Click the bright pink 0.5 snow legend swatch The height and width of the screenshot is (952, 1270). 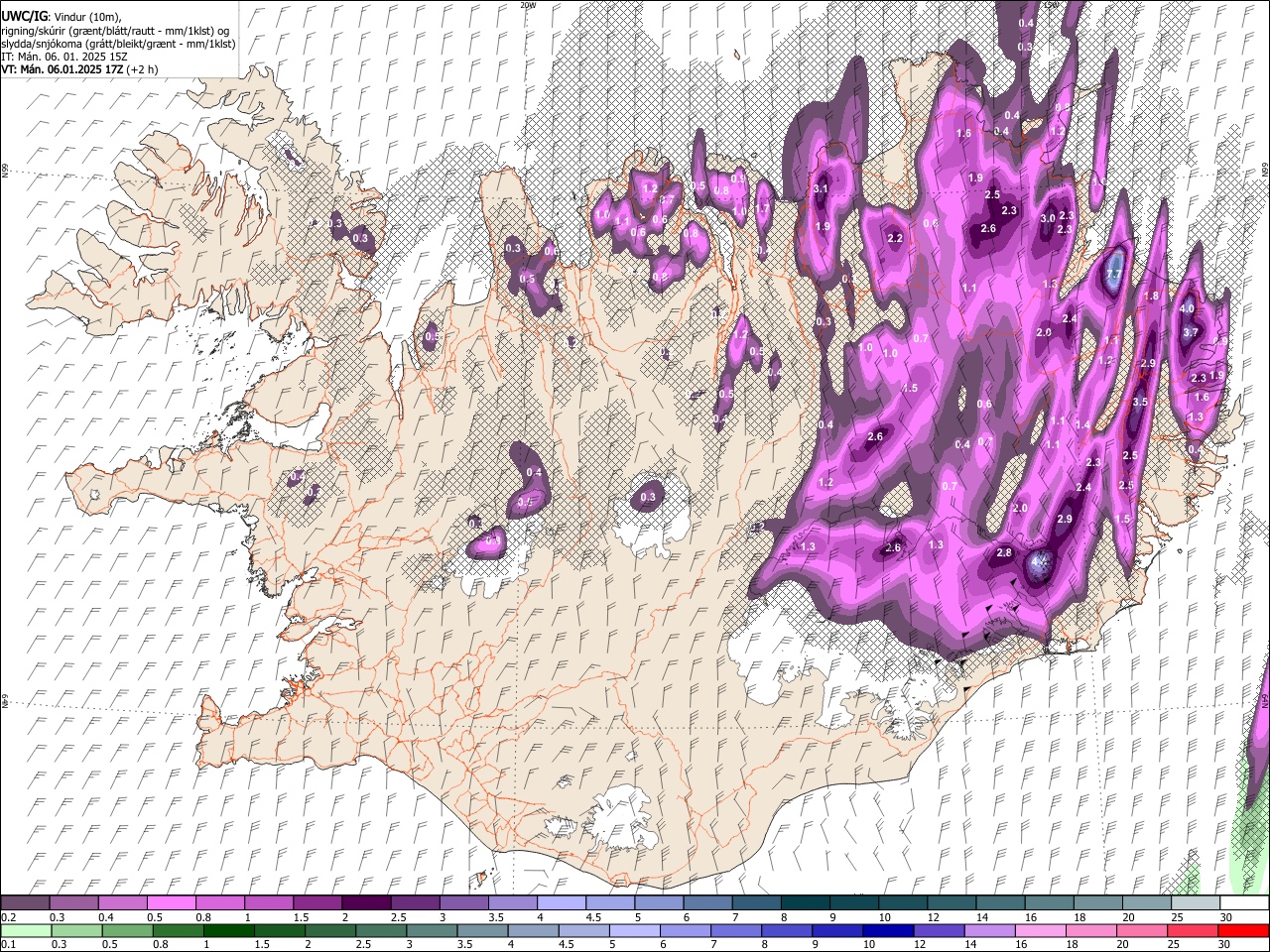tap(171, 902)
